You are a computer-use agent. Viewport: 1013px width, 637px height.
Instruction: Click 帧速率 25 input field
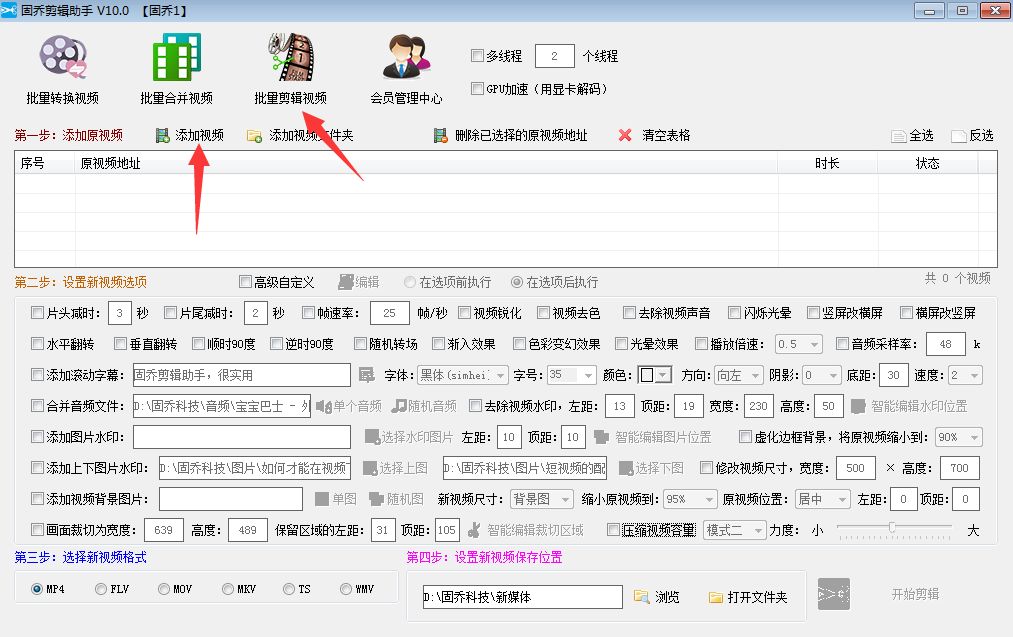(390, 313)
